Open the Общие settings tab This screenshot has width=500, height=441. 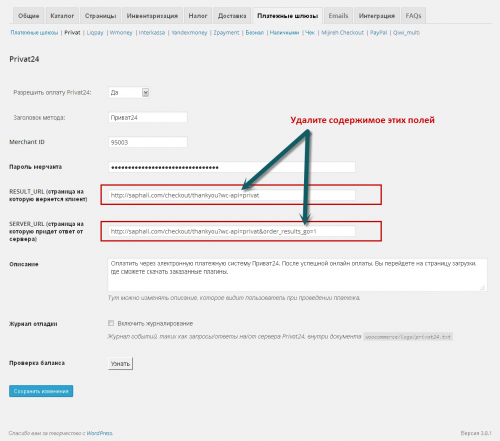[x=28, y=16]
